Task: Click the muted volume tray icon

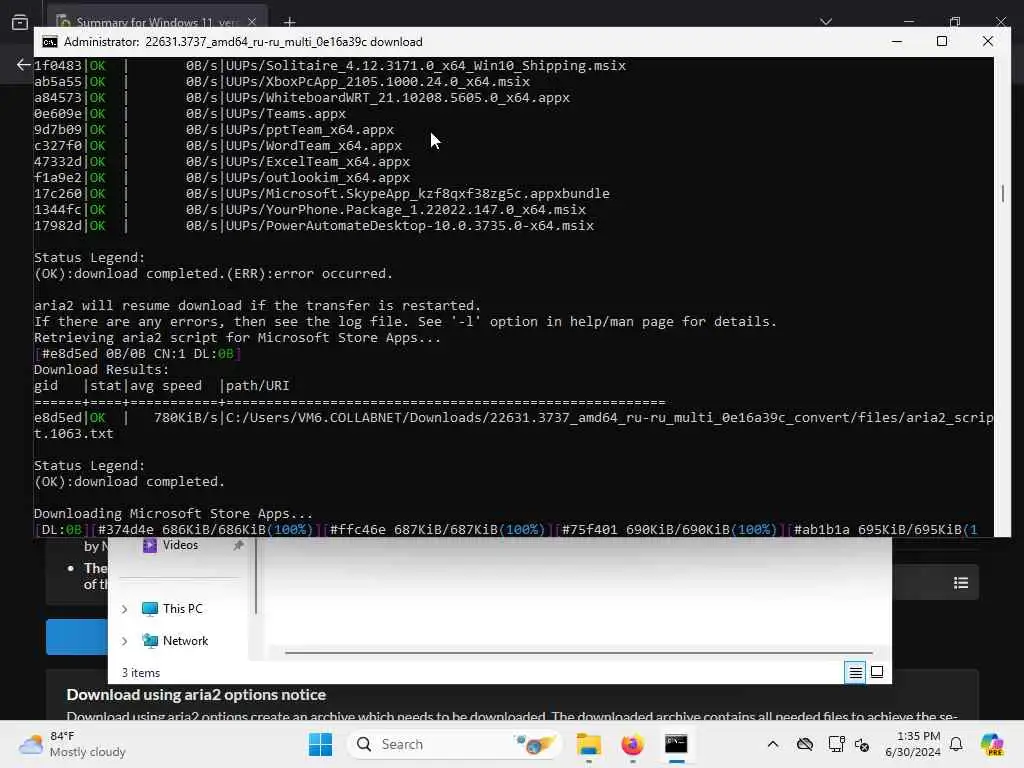Action: pos(862,744)
